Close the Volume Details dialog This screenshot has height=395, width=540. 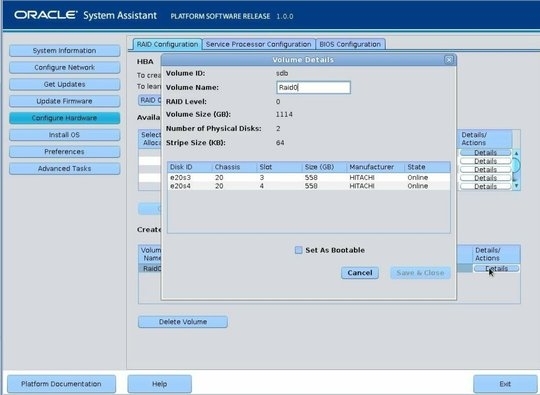tap(449, 60)
